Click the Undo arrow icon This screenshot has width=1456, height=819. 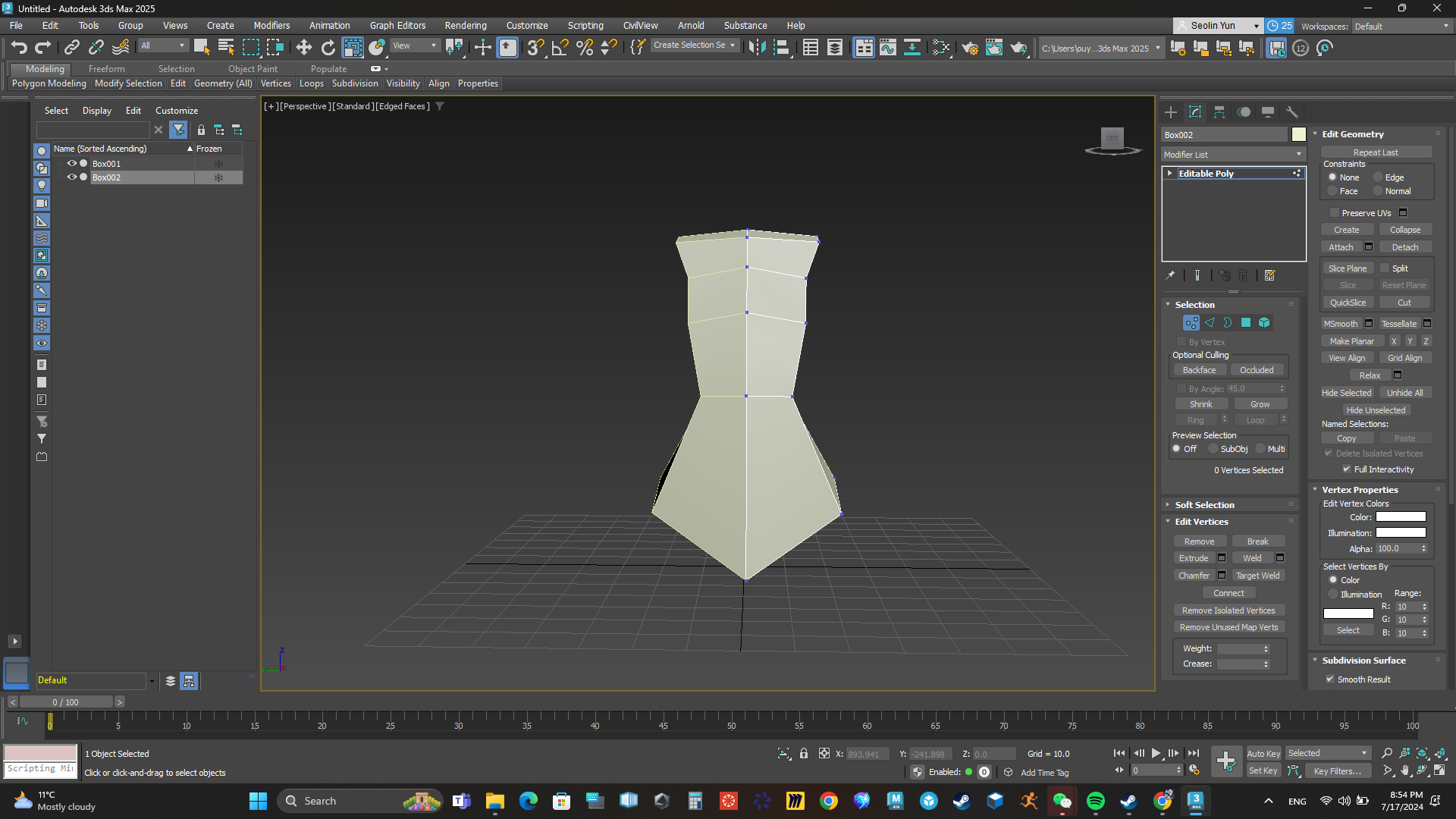(19, 48)
